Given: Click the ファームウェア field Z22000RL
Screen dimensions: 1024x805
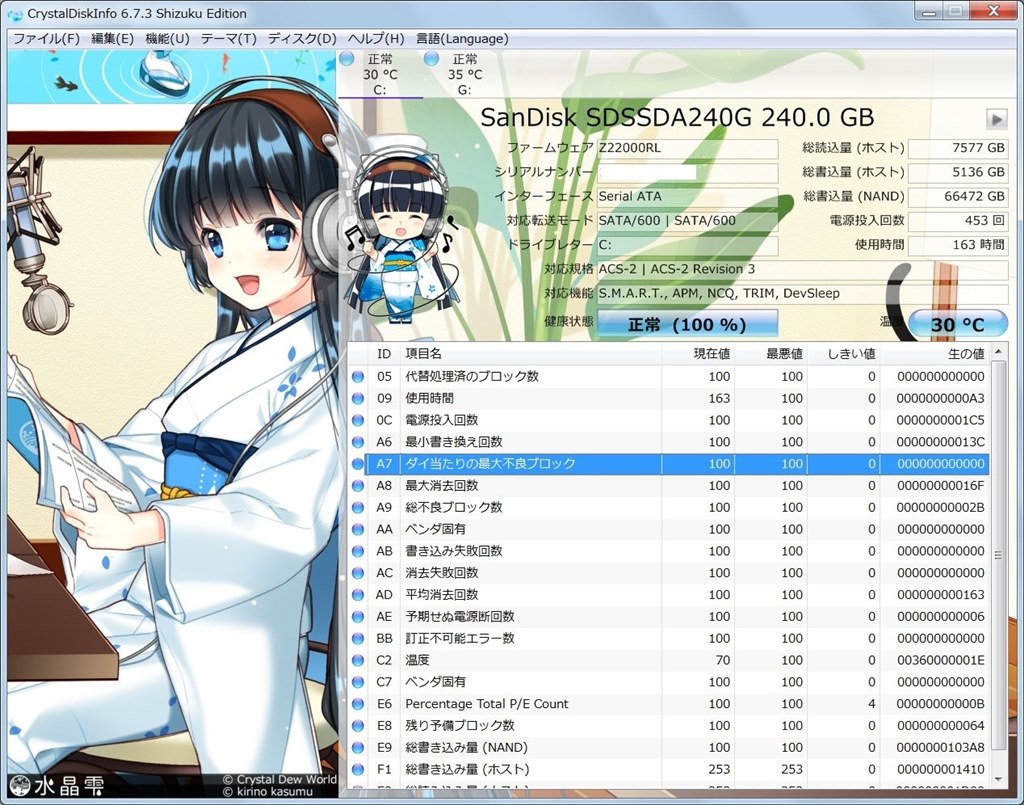Looking at the screenshot, I should pos(687,148).
